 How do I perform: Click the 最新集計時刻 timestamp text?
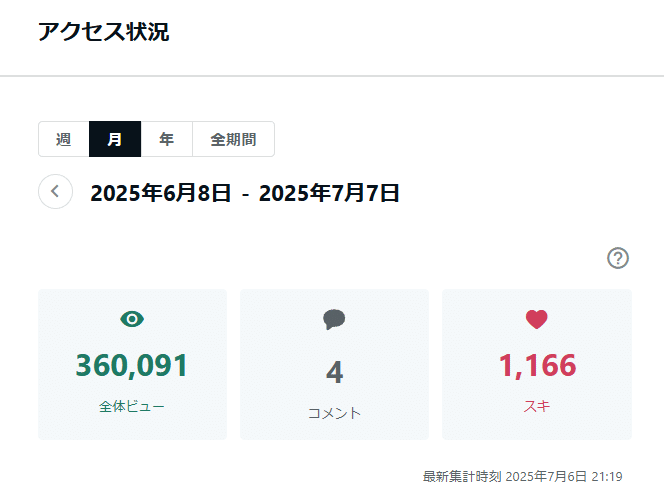tap(523, 477)
